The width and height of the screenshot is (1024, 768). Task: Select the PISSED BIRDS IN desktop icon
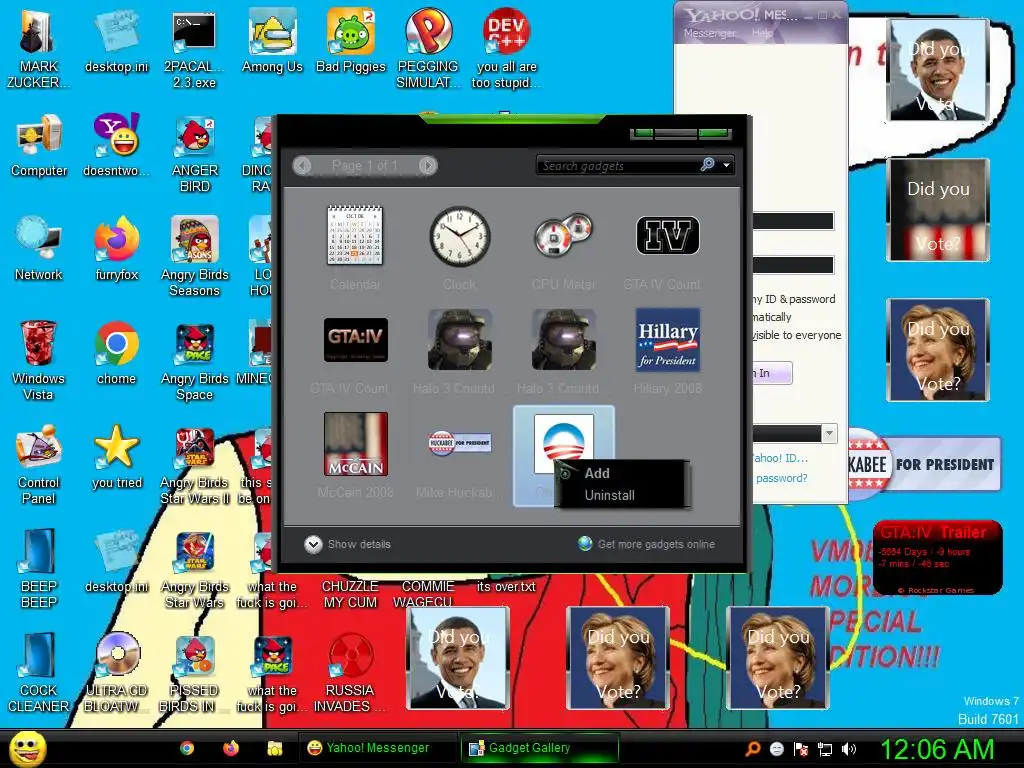coord(194,673)
